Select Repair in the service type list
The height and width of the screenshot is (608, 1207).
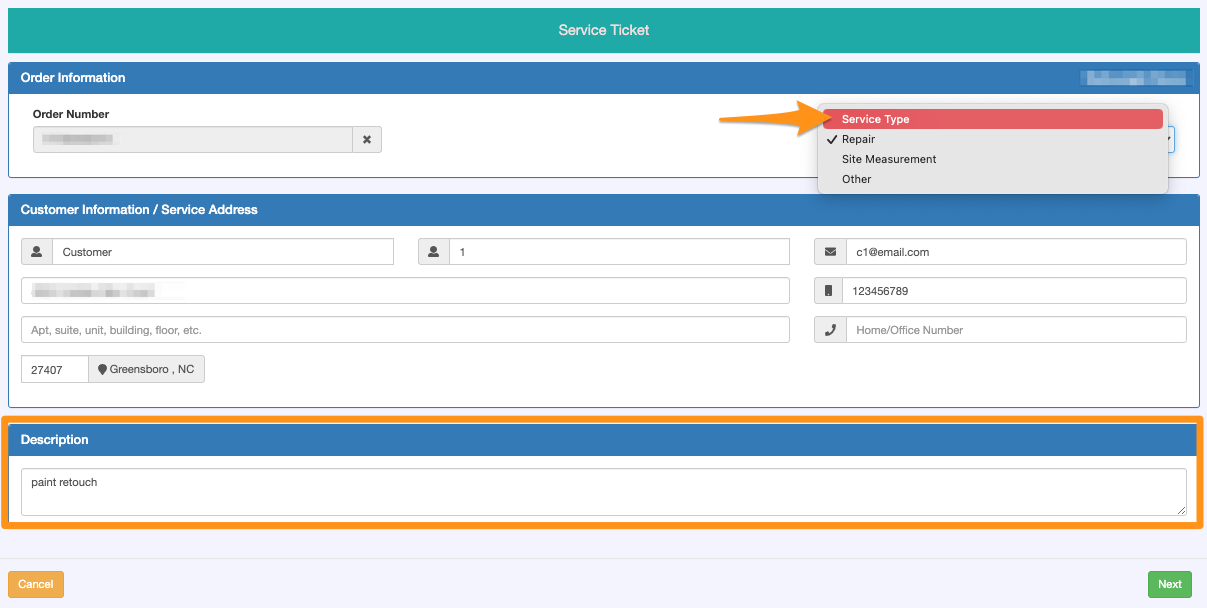pos(993,139)
